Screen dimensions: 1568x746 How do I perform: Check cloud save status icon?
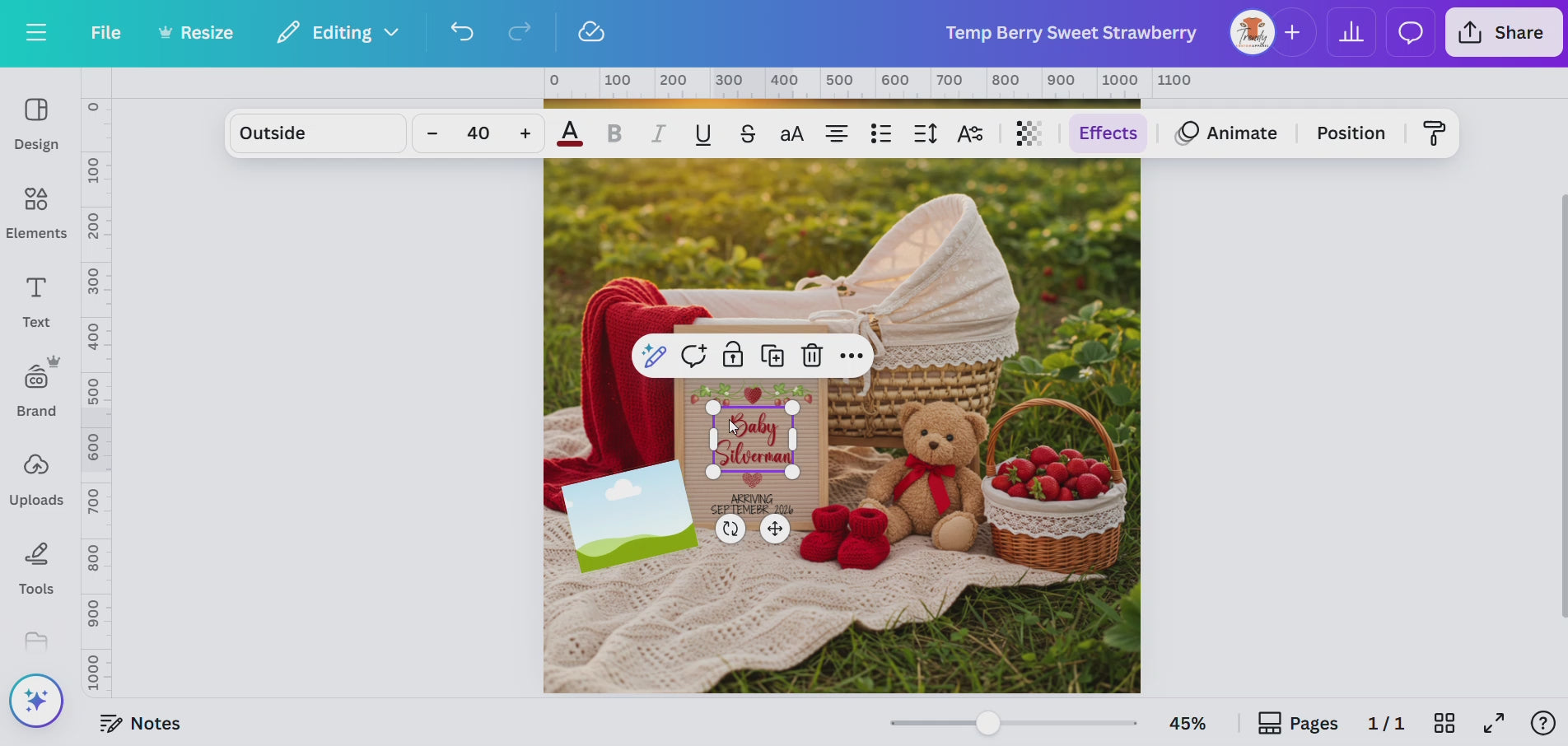(x=591, y=32)
